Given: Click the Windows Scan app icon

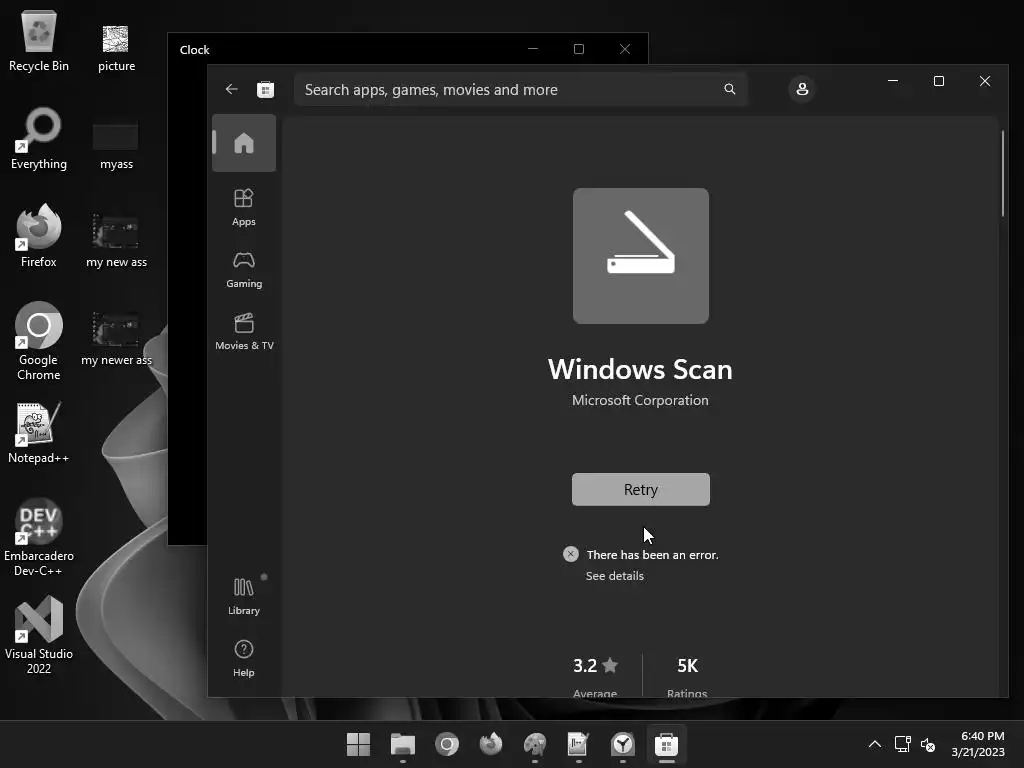Looking at the screenshot, I should [x=641, y=256].
